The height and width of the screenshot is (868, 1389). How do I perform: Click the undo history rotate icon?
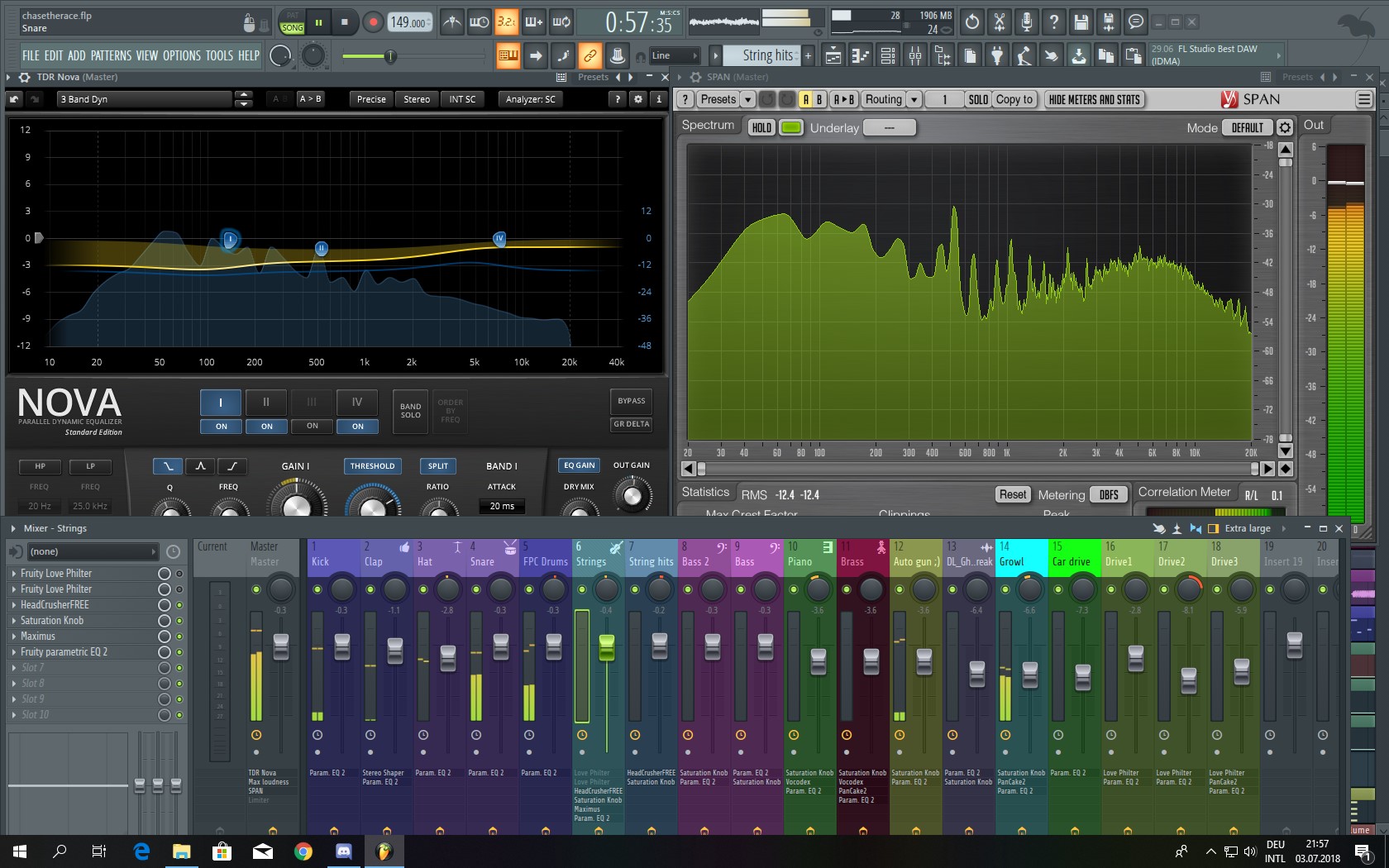(972, 22)
